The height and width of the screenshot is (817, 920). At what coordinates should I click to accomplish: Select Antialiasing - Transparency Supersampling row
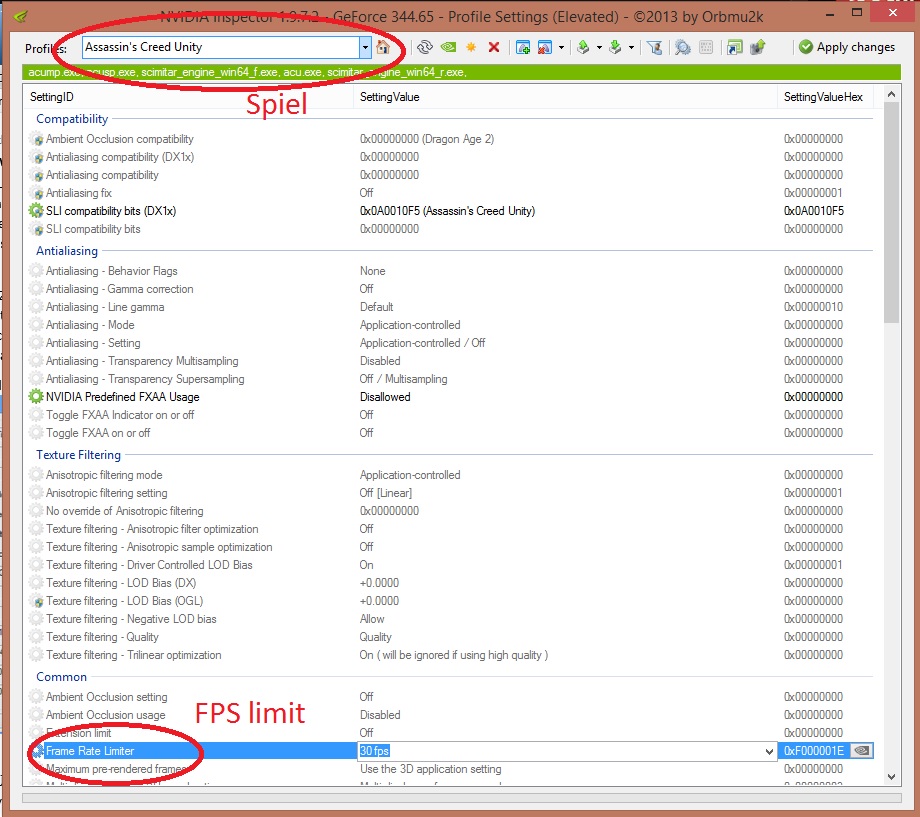click(451, 379)
